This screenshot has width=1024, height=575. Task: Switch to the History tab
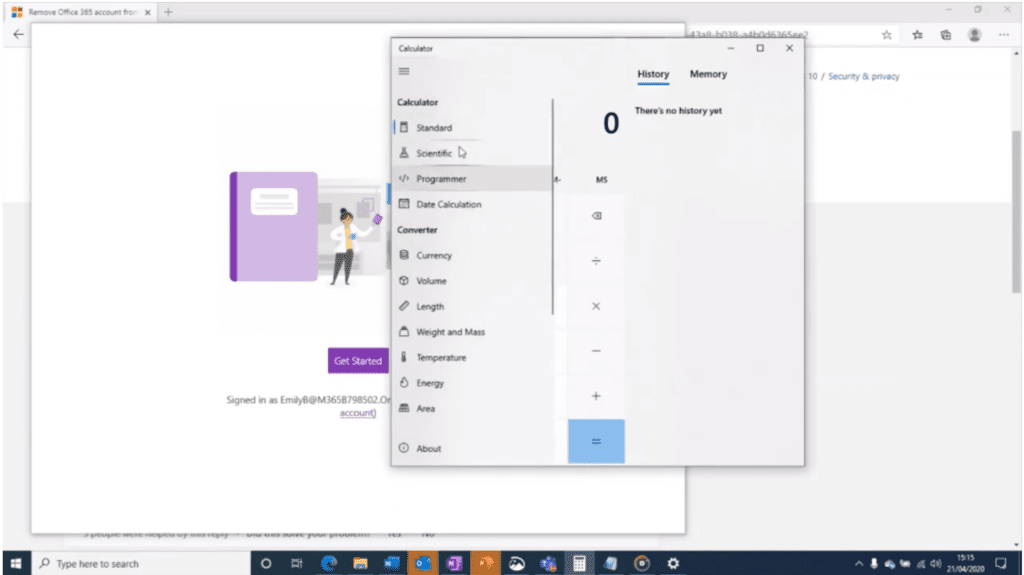tap(653, 75)
